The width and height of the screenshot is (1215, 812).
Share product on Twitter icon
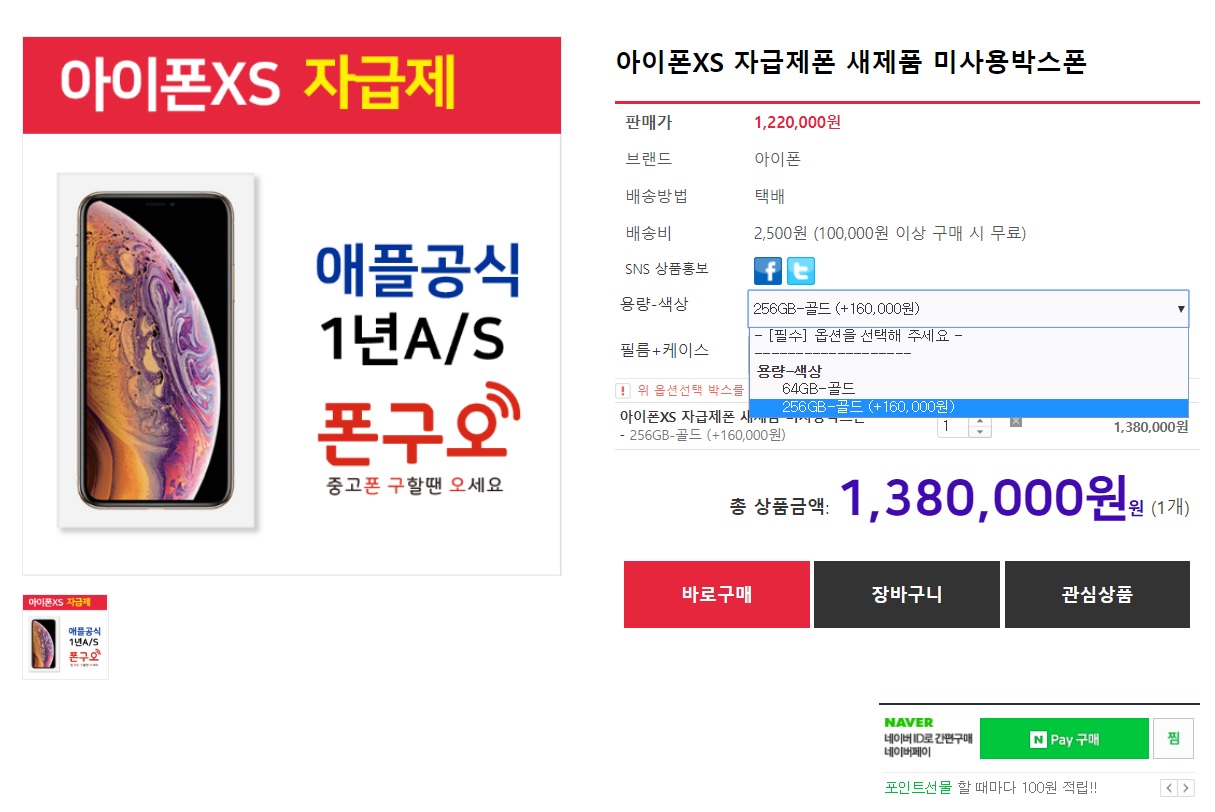(801, 271)
